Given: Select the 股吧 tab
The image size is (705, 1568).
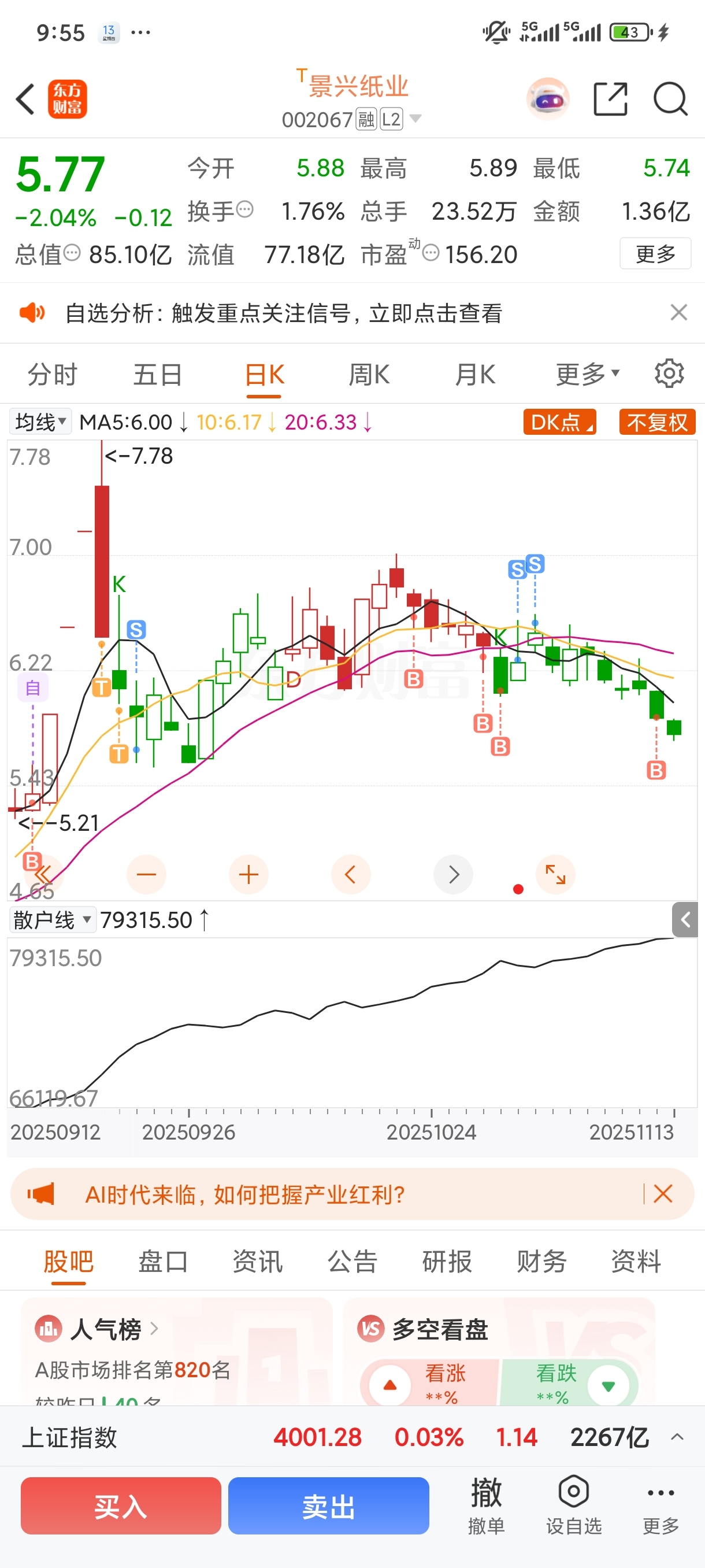Looking at the screenshot, I should (68, 1261).
